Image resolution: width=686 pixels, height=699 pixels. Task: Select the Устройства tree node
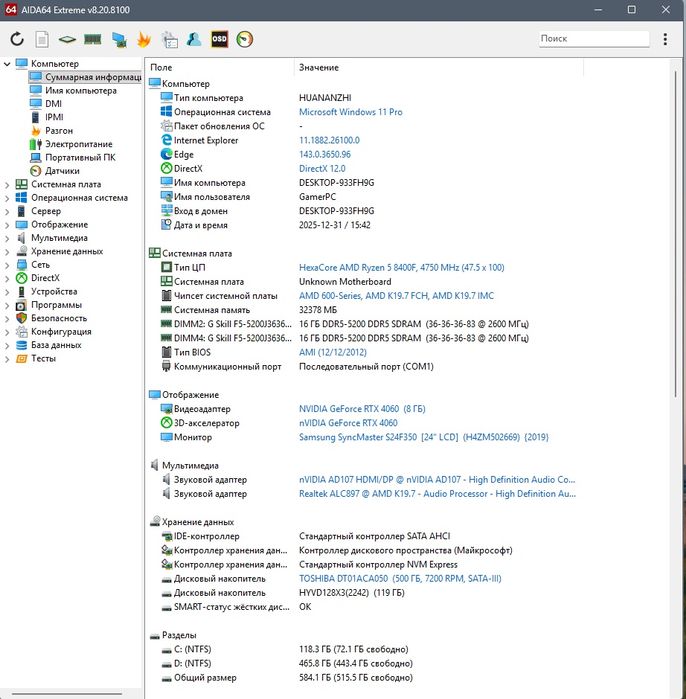(46, 292)
